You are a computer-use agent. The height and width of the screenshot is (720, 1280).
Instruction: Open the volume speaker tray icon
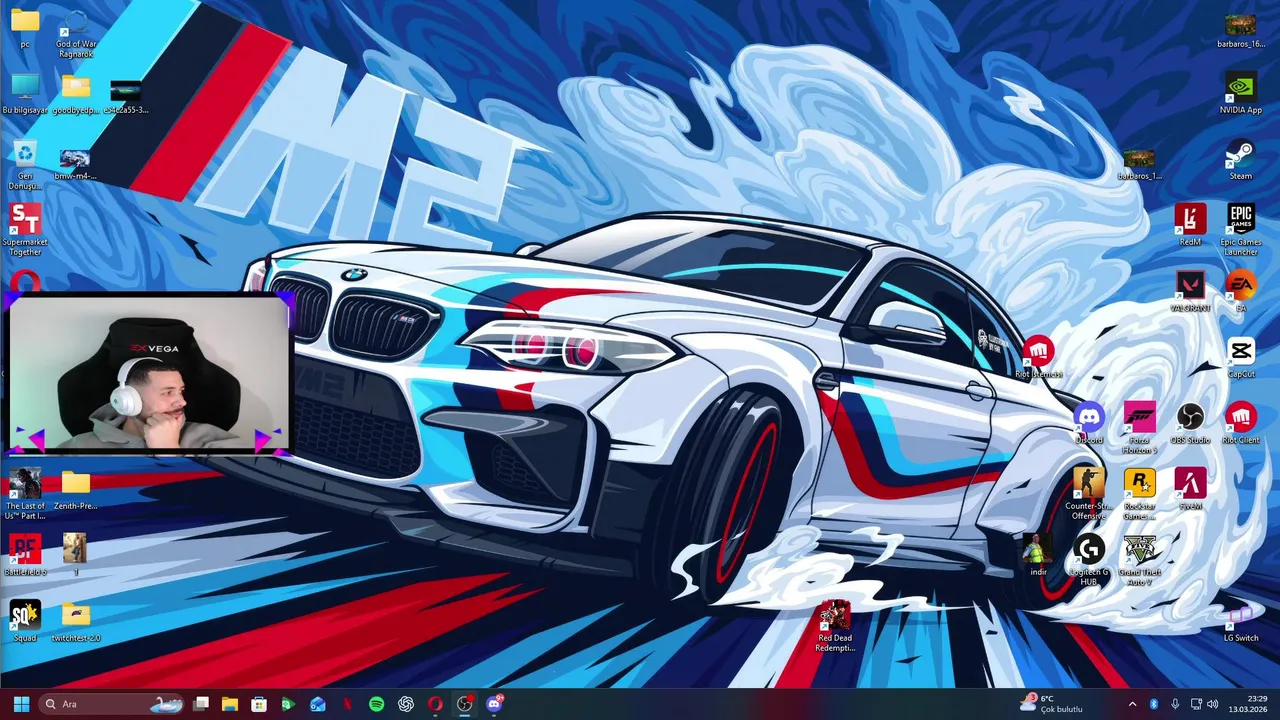coord(1212,704)
